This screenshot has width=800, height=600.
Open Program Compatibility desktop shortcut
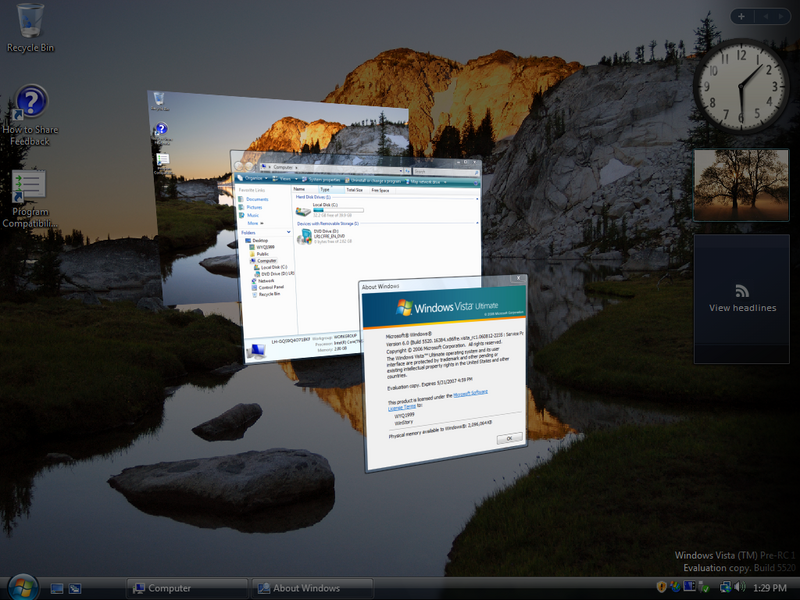30,198
